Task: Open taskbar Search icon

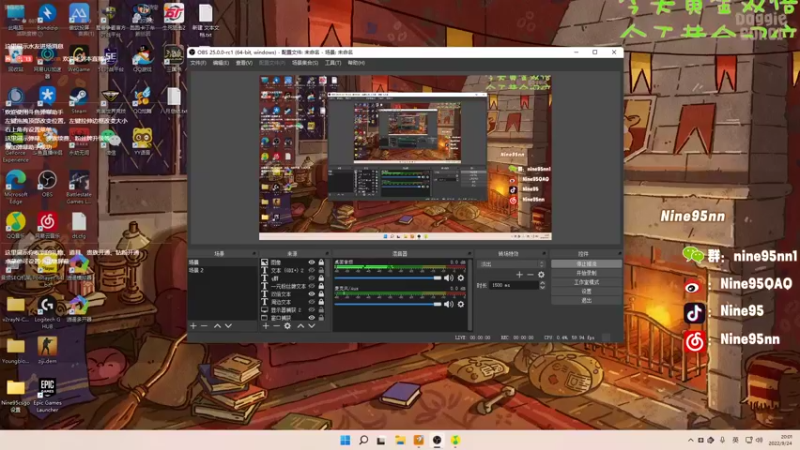Action: 363,440
